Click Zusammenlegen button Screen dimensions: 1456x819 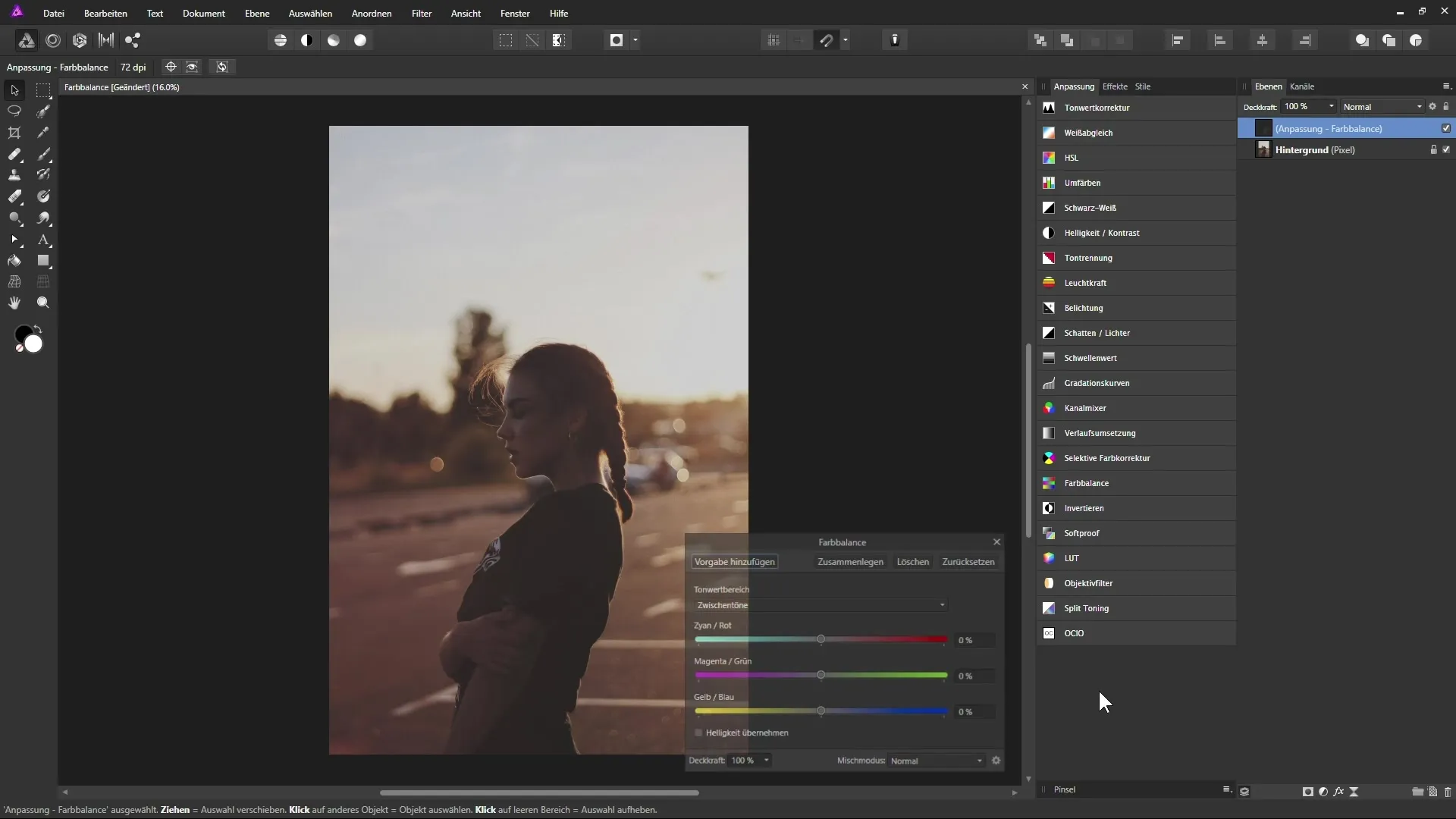(850, 562)
